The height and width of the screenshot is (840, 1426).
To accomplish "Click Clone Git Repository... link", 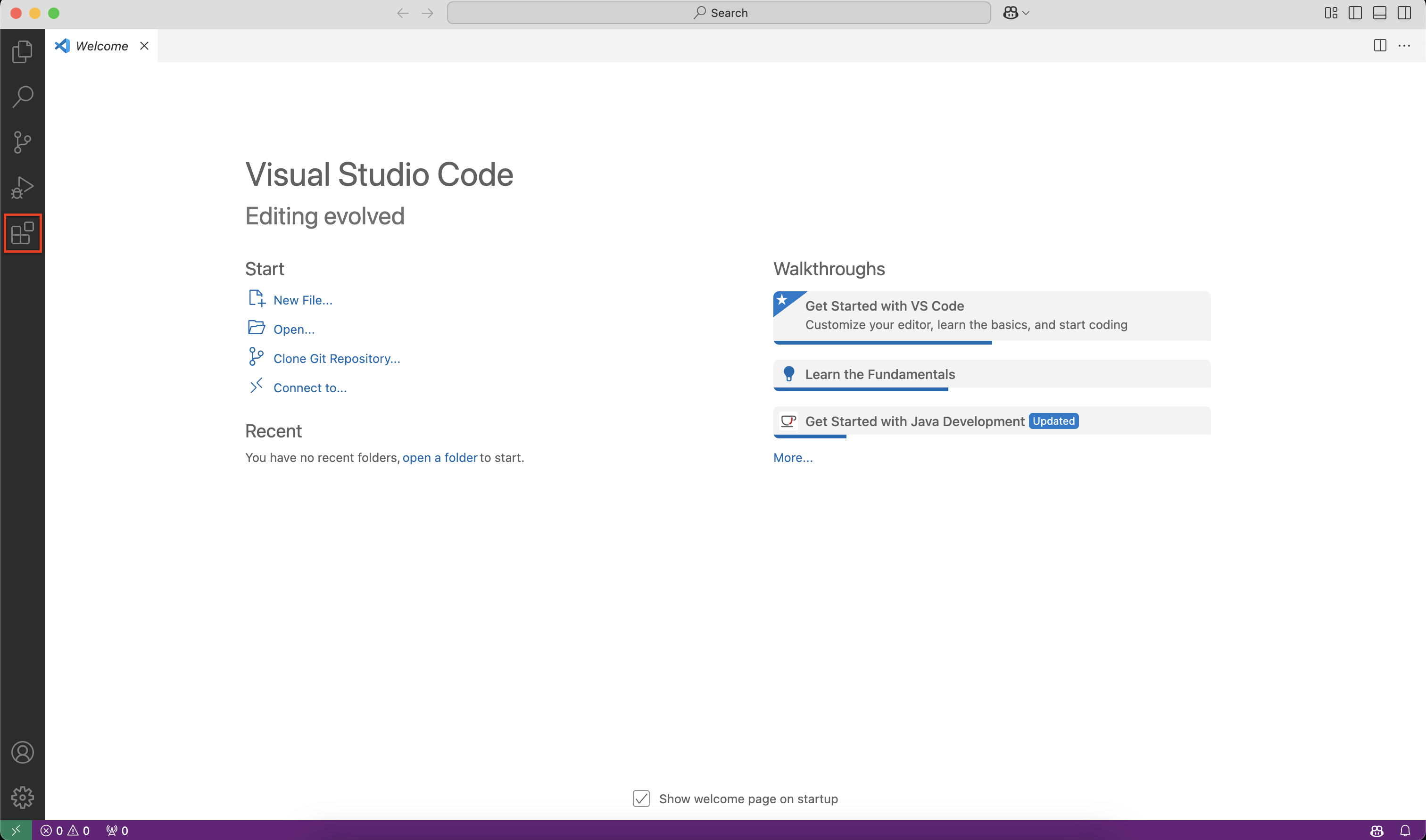I will [x=336, y=358].
